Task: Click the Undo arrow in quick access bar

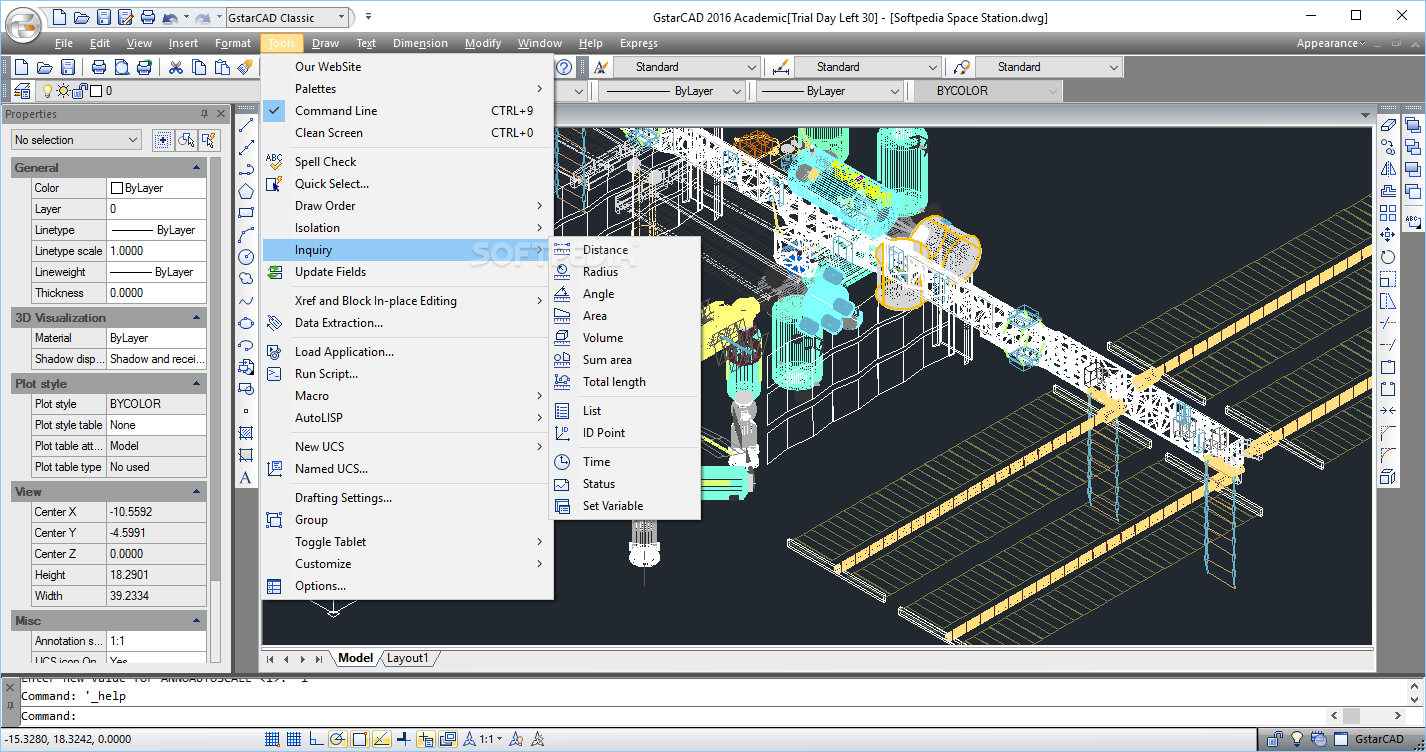Action: click(169, 17)
